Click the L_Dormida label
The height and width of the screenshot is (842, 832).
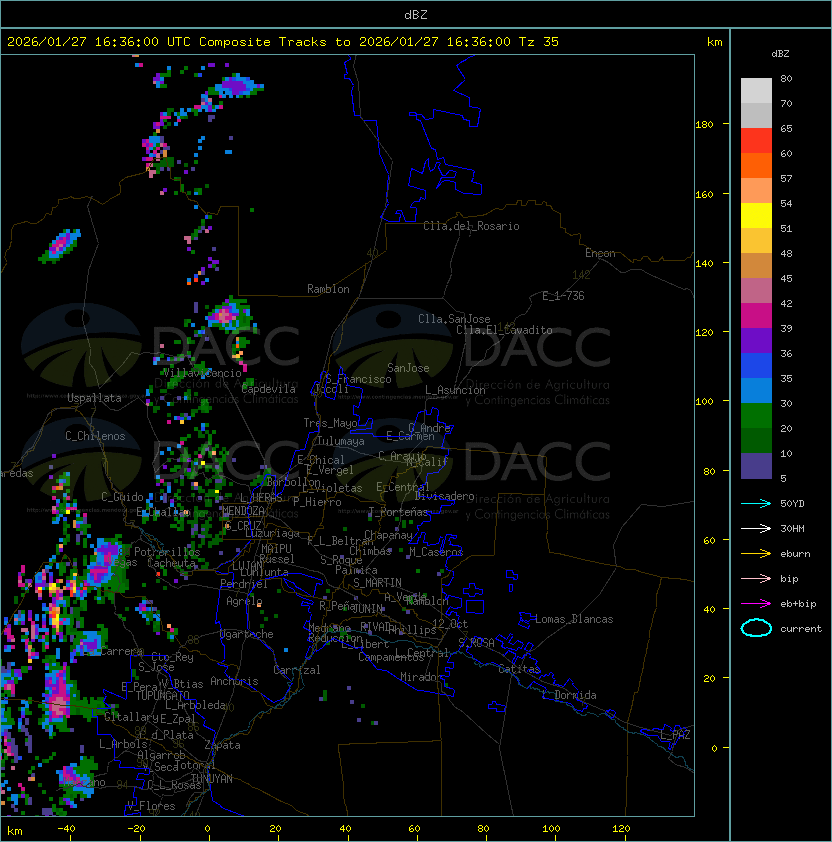(x=569, y=695)
